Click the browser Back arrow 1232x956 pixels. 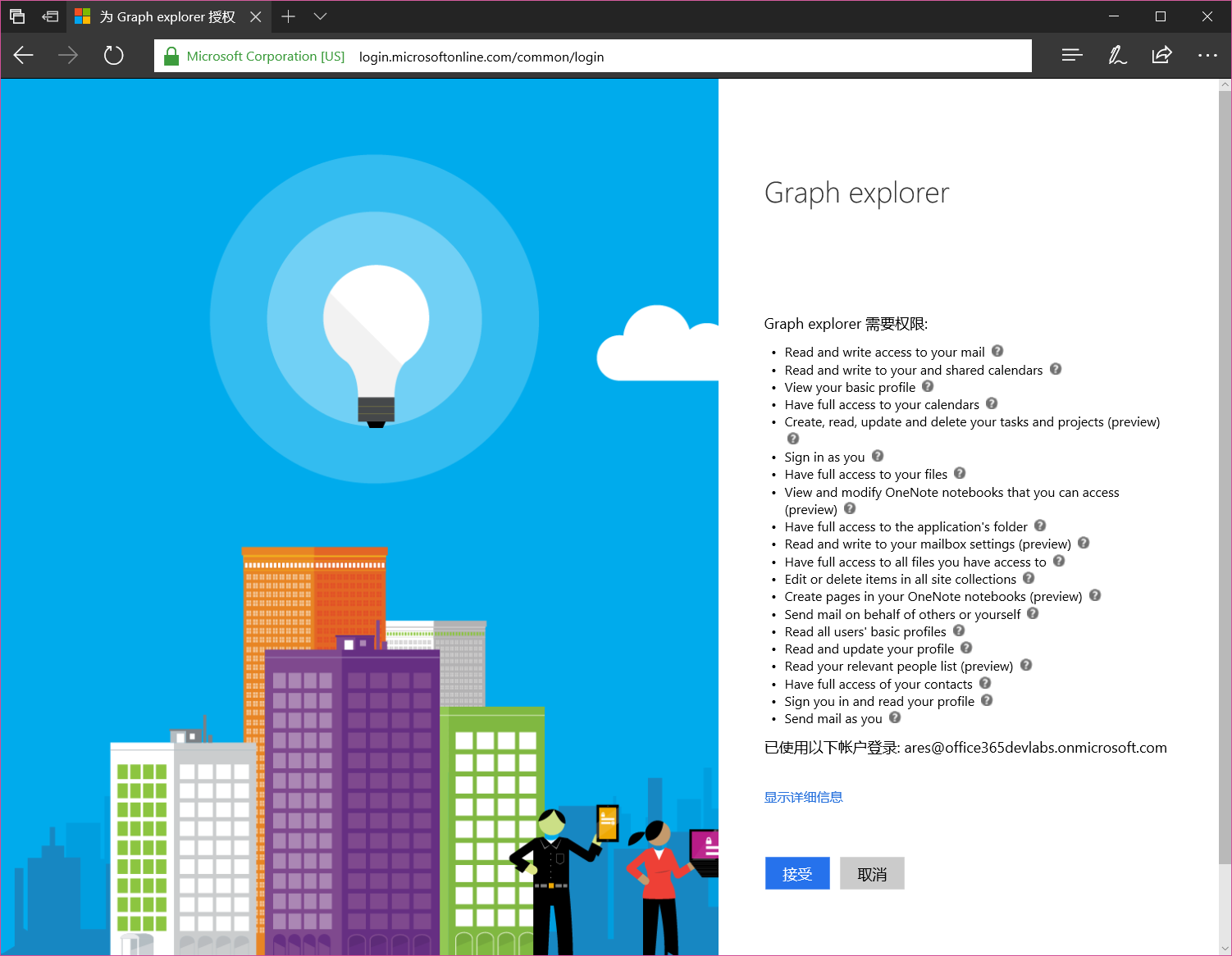click(x=24, y=56)
